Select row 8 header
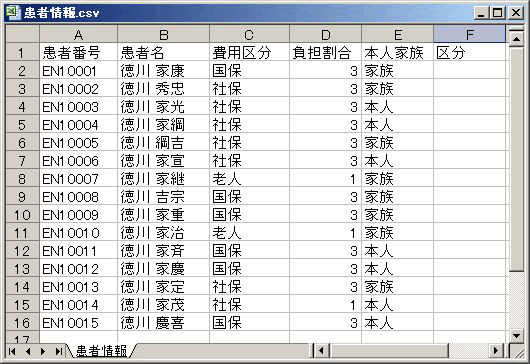The width and height of the screenshot is (530, 364). click(x=22, y=178)
